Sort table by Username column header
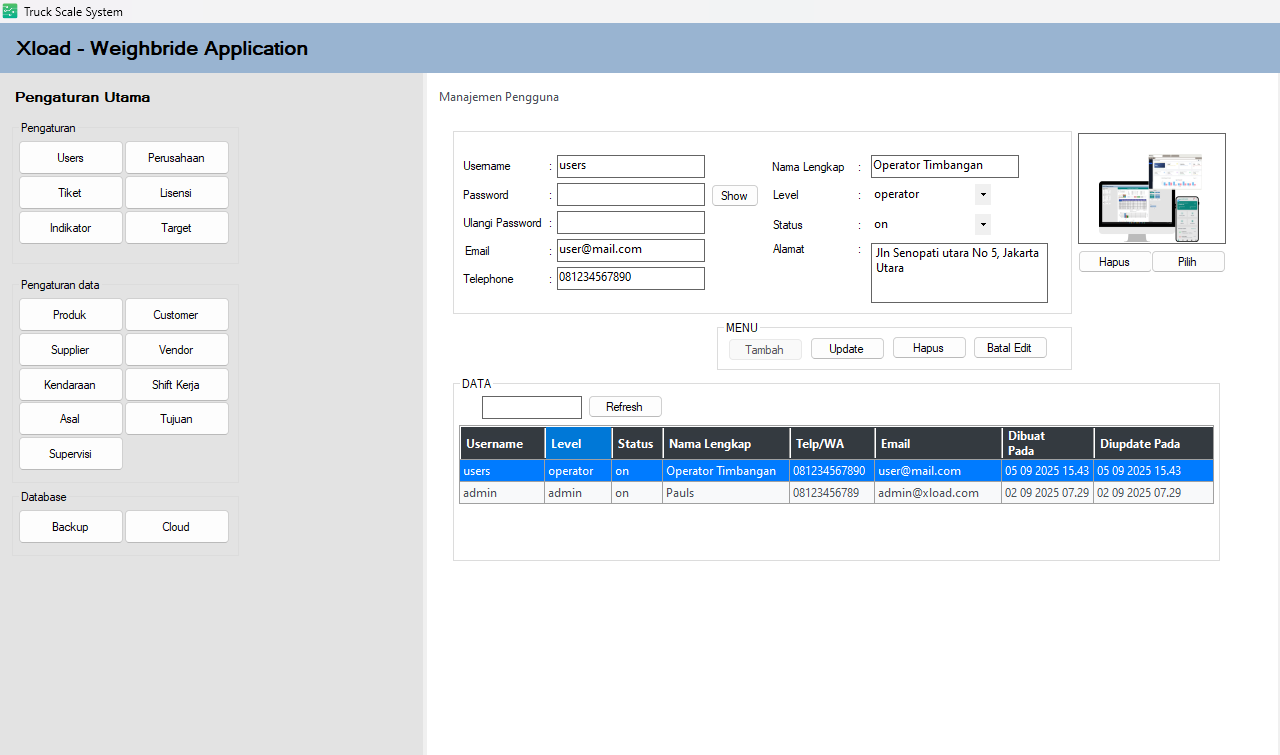Viewport: 1280px width, 755px height. [x=502, y=444]
